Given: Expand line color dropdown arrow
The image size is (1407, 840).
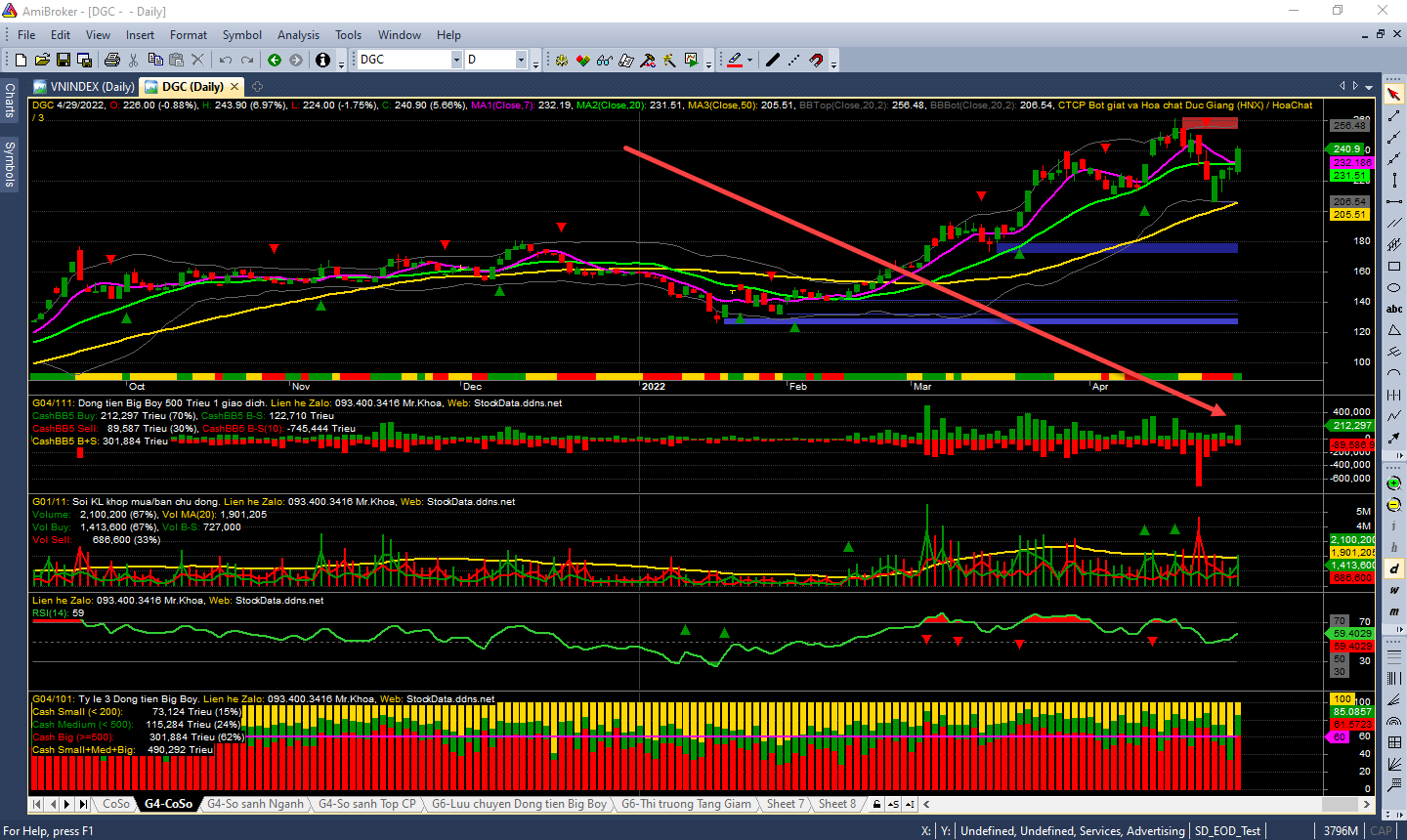Looking at the screenshot, I should point(749,60).
